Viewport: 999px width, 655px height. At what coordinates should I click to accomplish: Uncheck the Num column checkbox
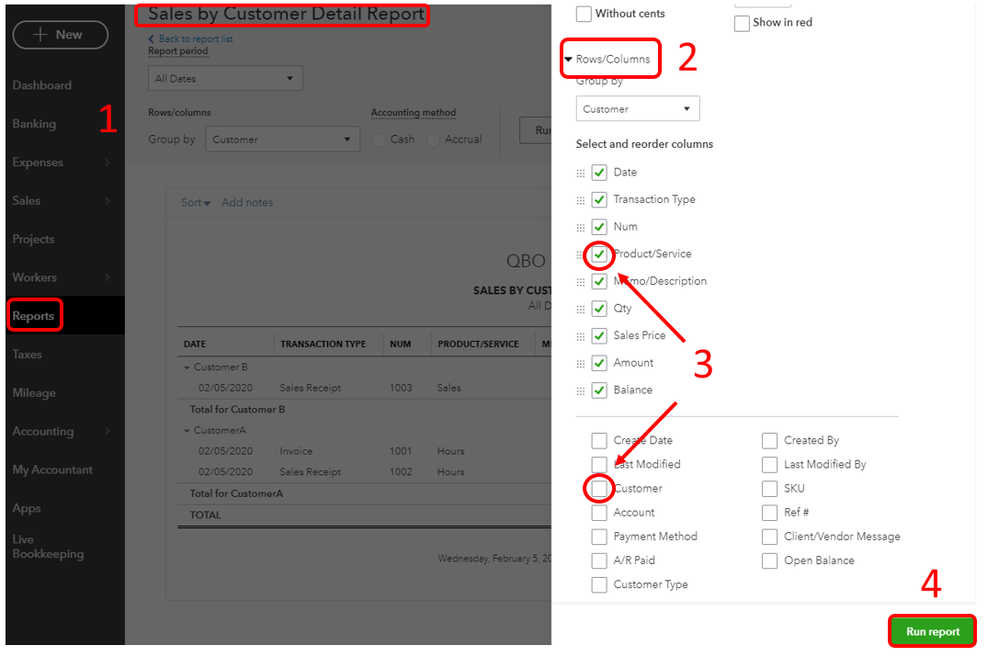[599, 227]
